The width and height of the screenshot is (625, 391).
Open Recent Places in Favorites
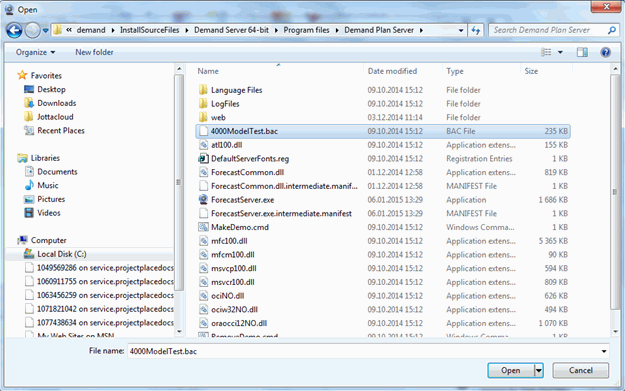coord(61,131)
